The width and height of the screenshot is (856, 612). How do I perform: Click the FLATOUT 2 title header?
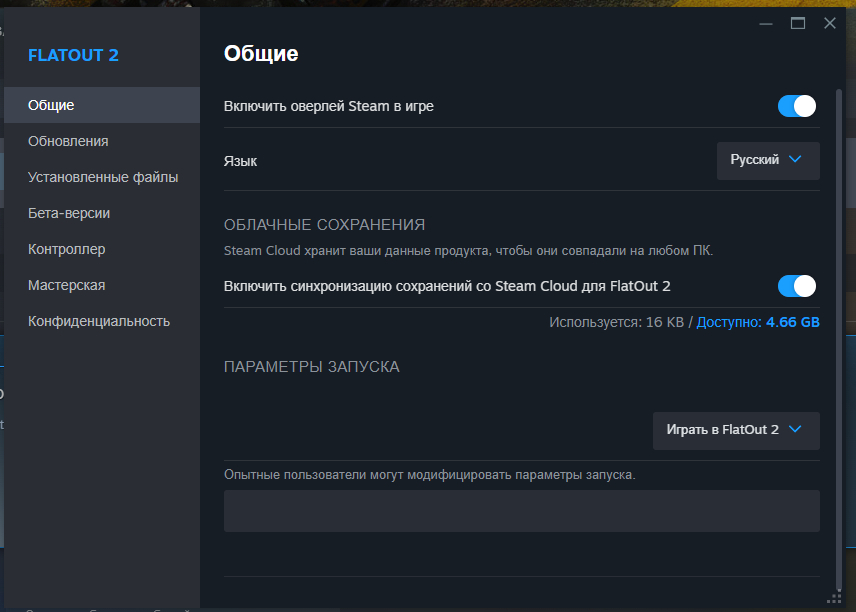tap(73, 55)
